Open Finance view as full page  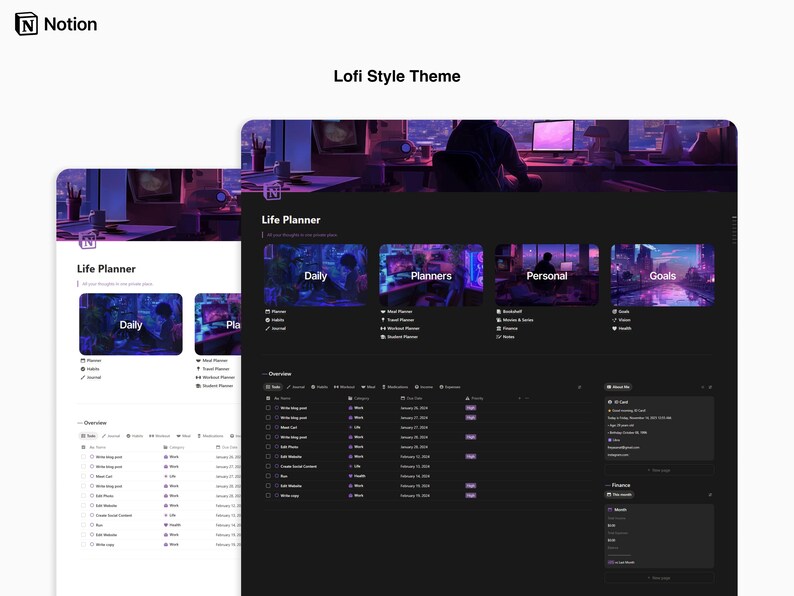point(710,495)
